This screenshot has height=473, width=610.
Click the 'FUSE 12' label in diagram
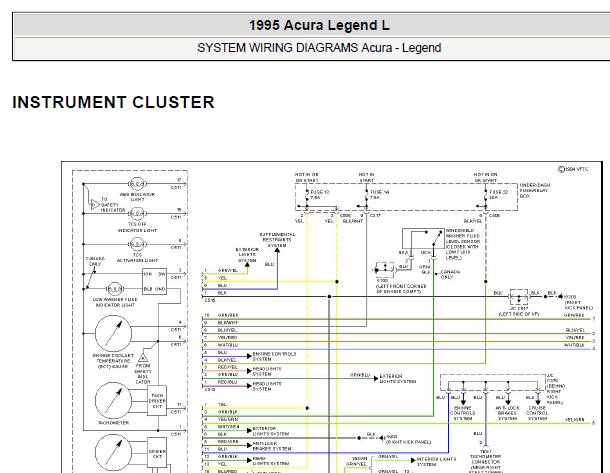pos(320,194)
